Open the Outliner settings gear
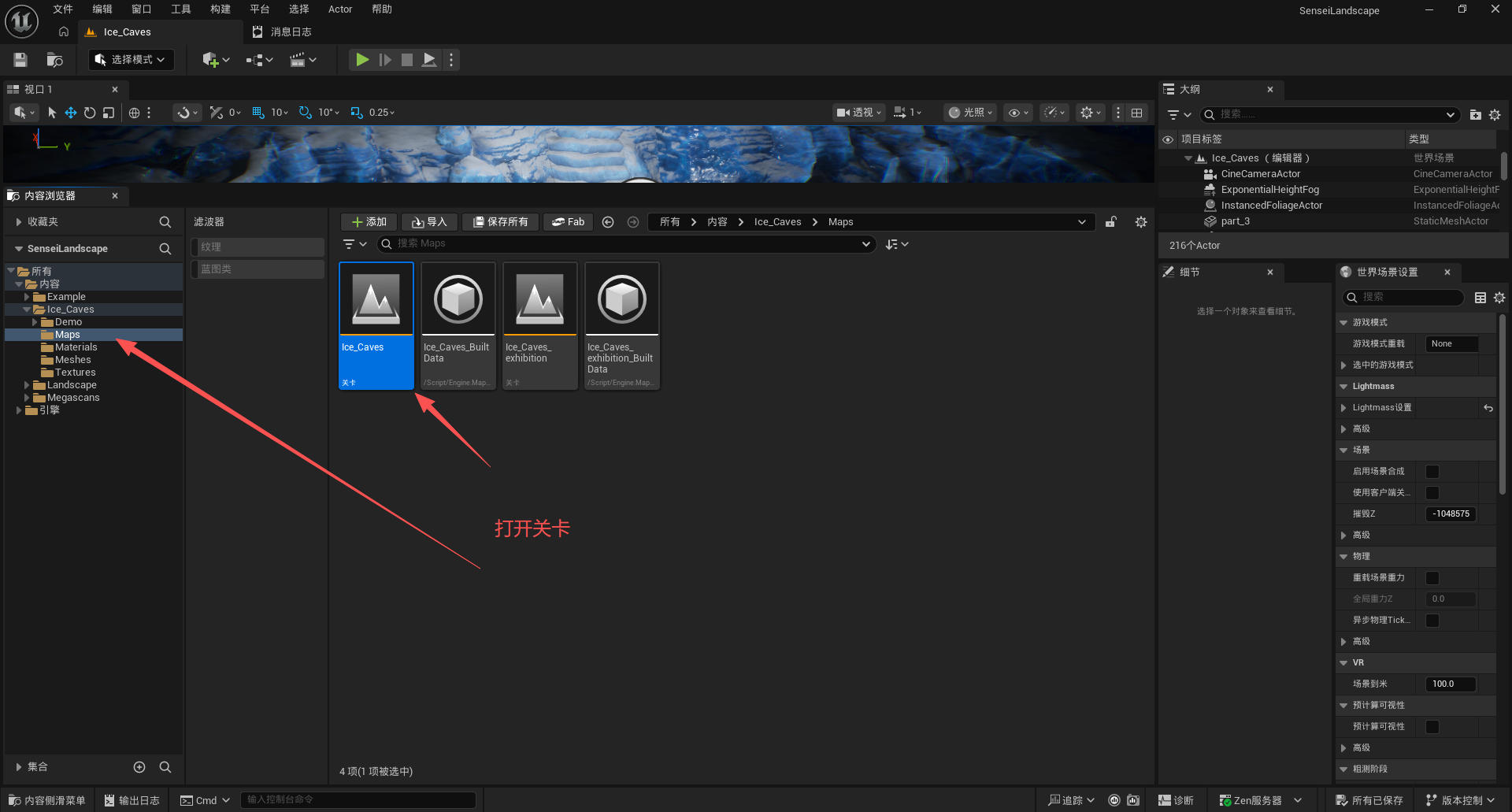This screenshot has height=812, width=1512. click(1495, 115)
